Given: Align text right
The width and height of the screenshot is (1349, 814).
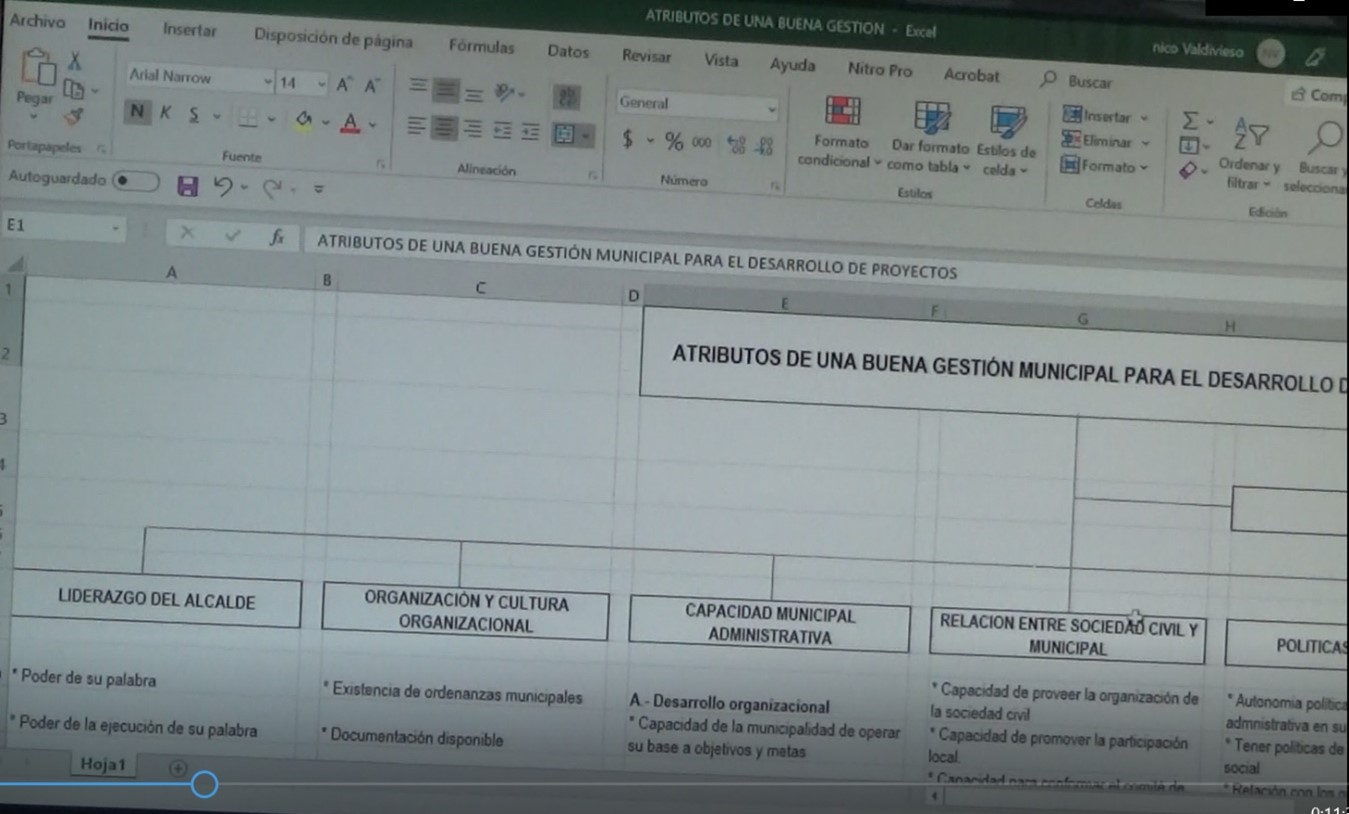Looking at the screenshot, I should click(472, 130).
